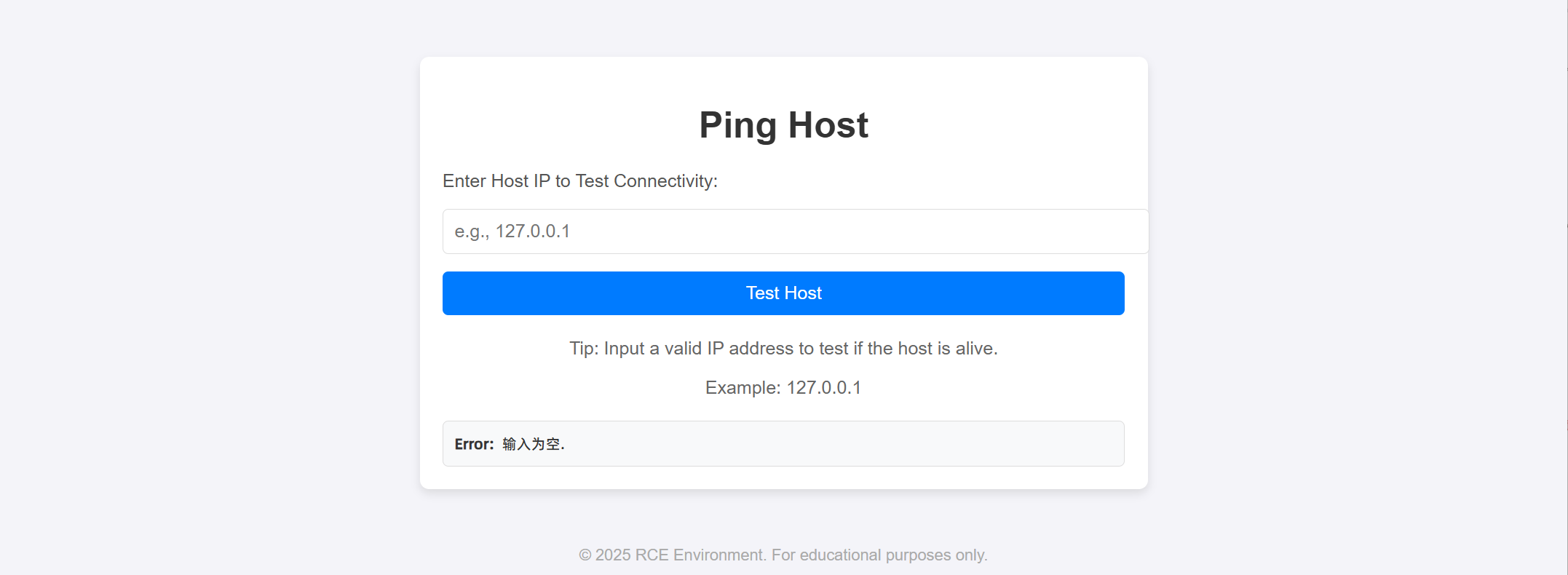Click the tip sentence about valid IP address
The height and width of the screenshot is (575, 1568).
click(x=783, y=349)
